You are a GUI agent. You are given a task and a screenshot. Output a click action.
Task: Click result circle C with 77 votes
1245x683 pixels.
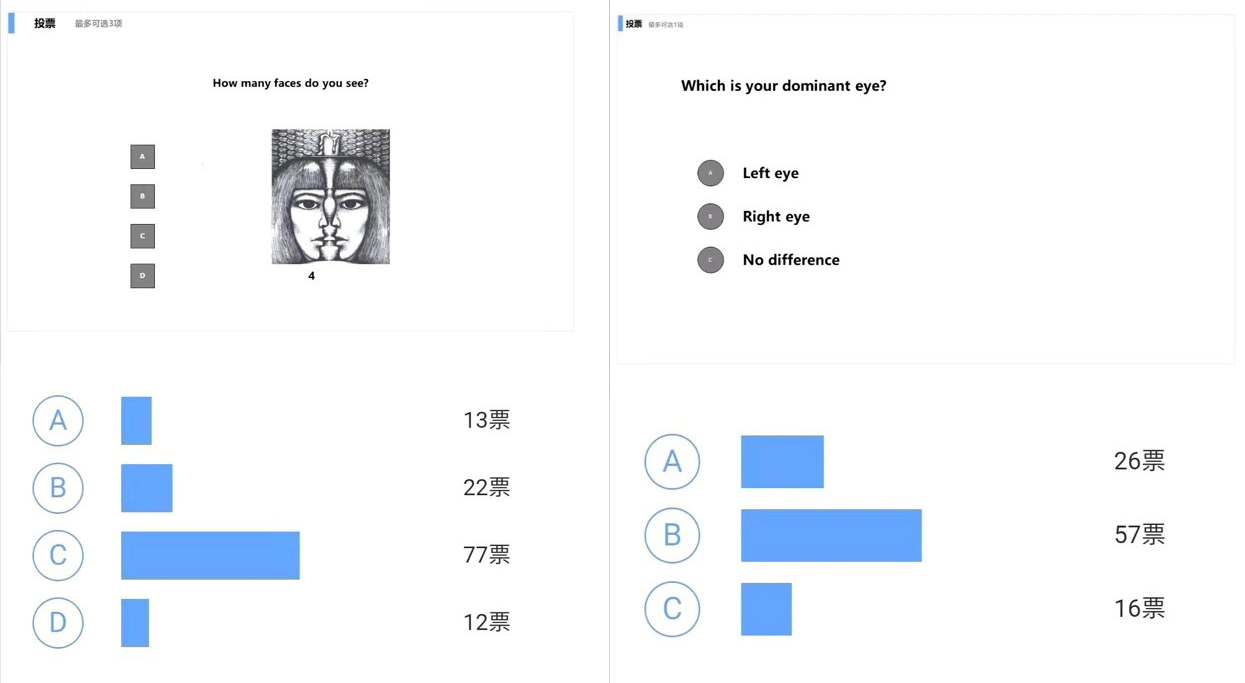(x=58, y=555)
